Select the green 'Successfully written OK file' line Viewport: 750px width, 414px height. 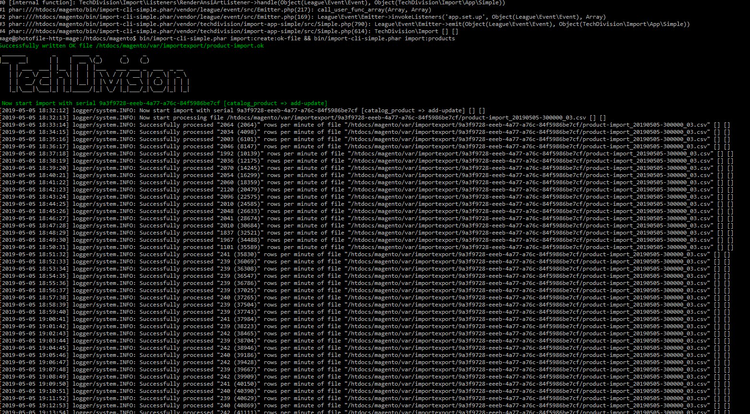tap(132, 46)
